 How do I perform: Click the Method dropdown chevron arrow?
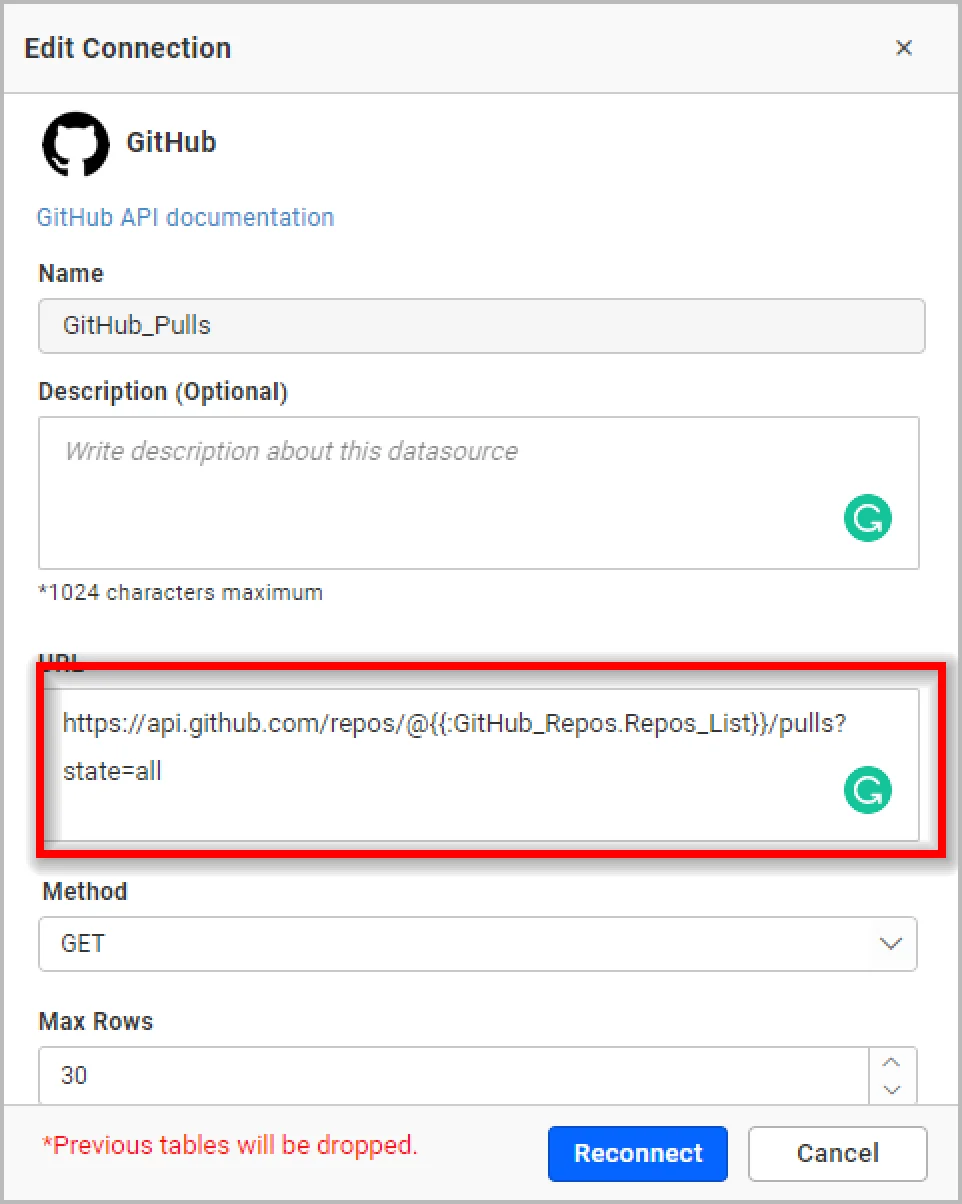click(x=889, y=943)
